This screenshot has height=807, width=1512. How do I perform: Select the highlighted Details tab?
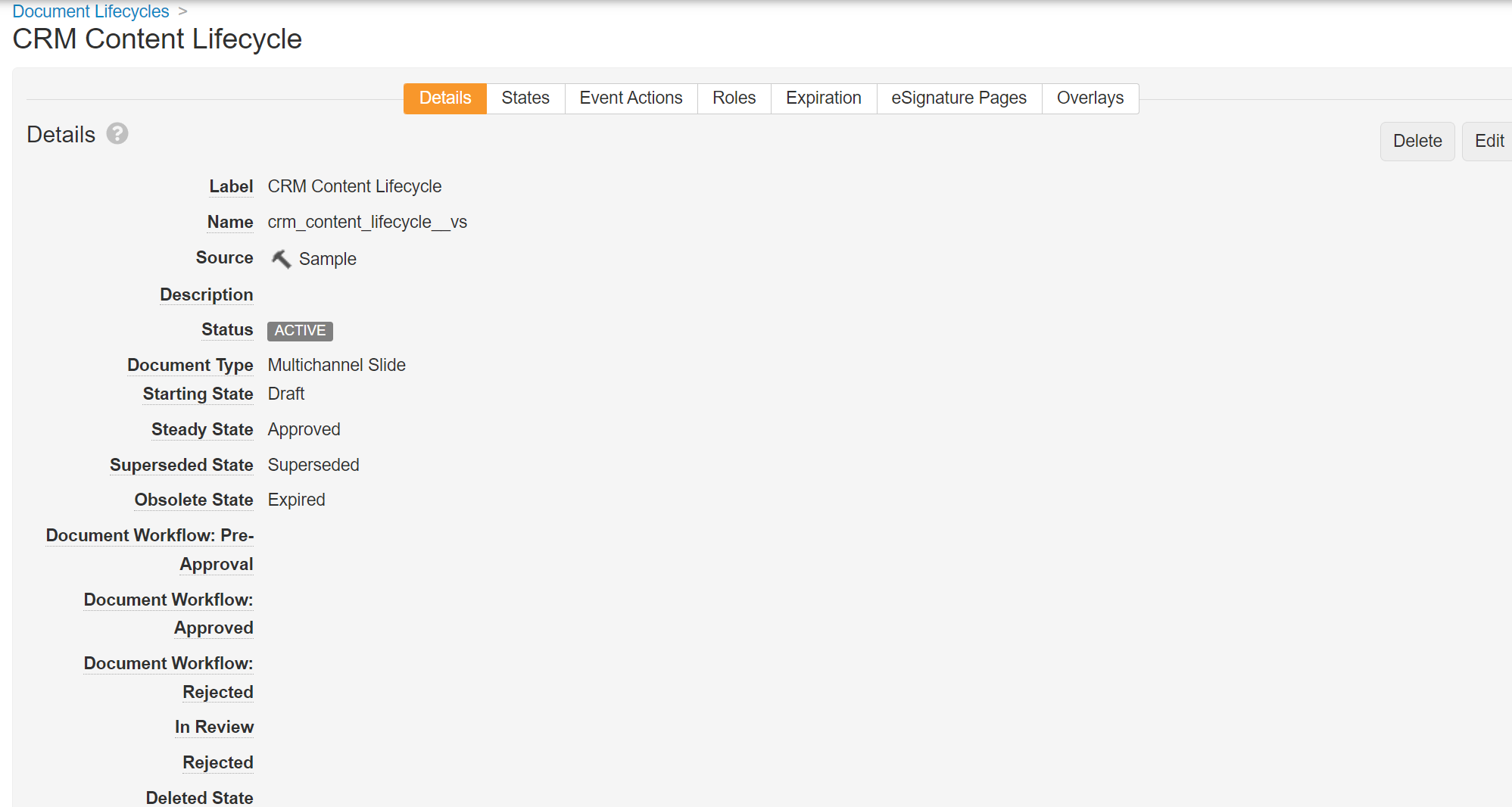445,98
